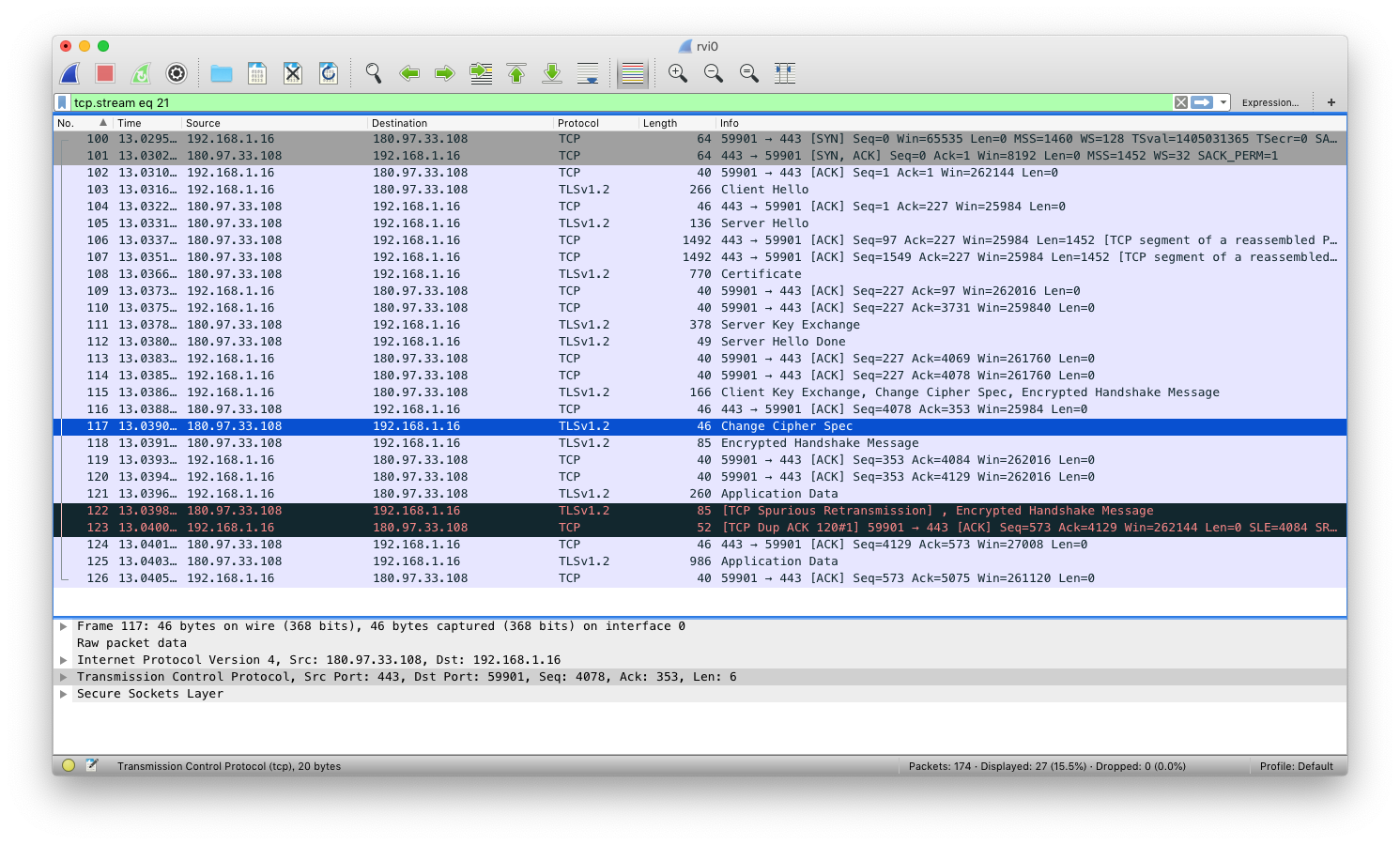The height and width of the screenshot is (845, 1400).
Task: Expand the Secure Sockets Layer section
Action: (x=64, y=694)
